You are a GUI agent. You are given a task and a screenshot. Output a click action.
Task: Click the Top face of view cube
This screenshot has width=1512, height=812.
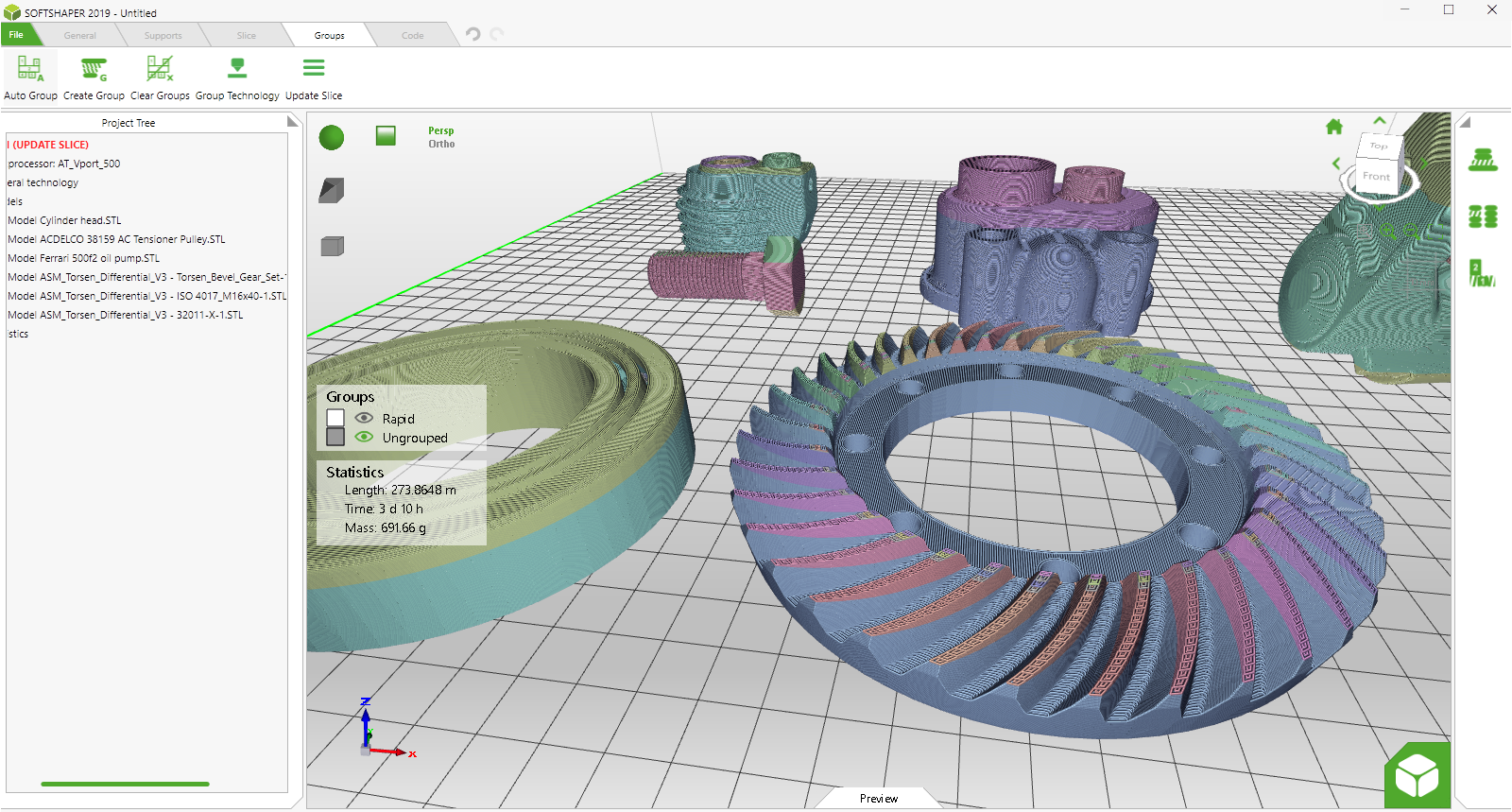1379,146
